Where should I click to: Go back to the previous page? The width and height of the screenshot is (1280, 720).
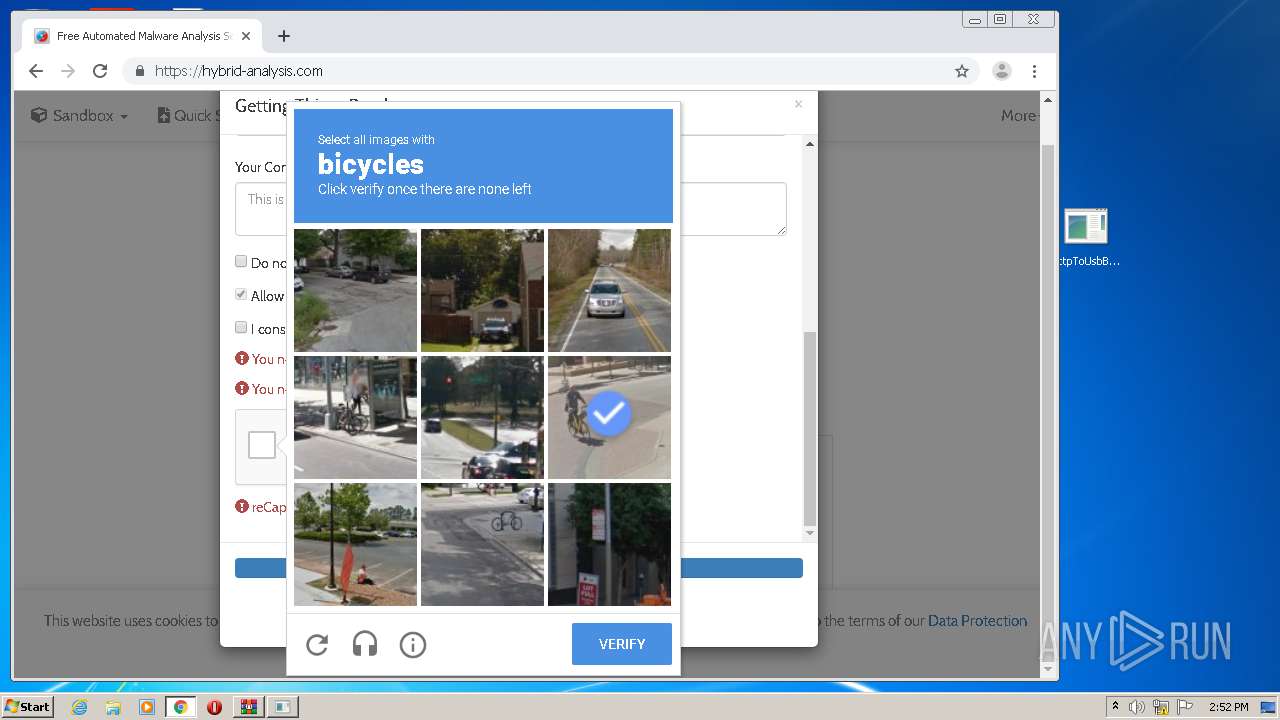coord(36,71)
